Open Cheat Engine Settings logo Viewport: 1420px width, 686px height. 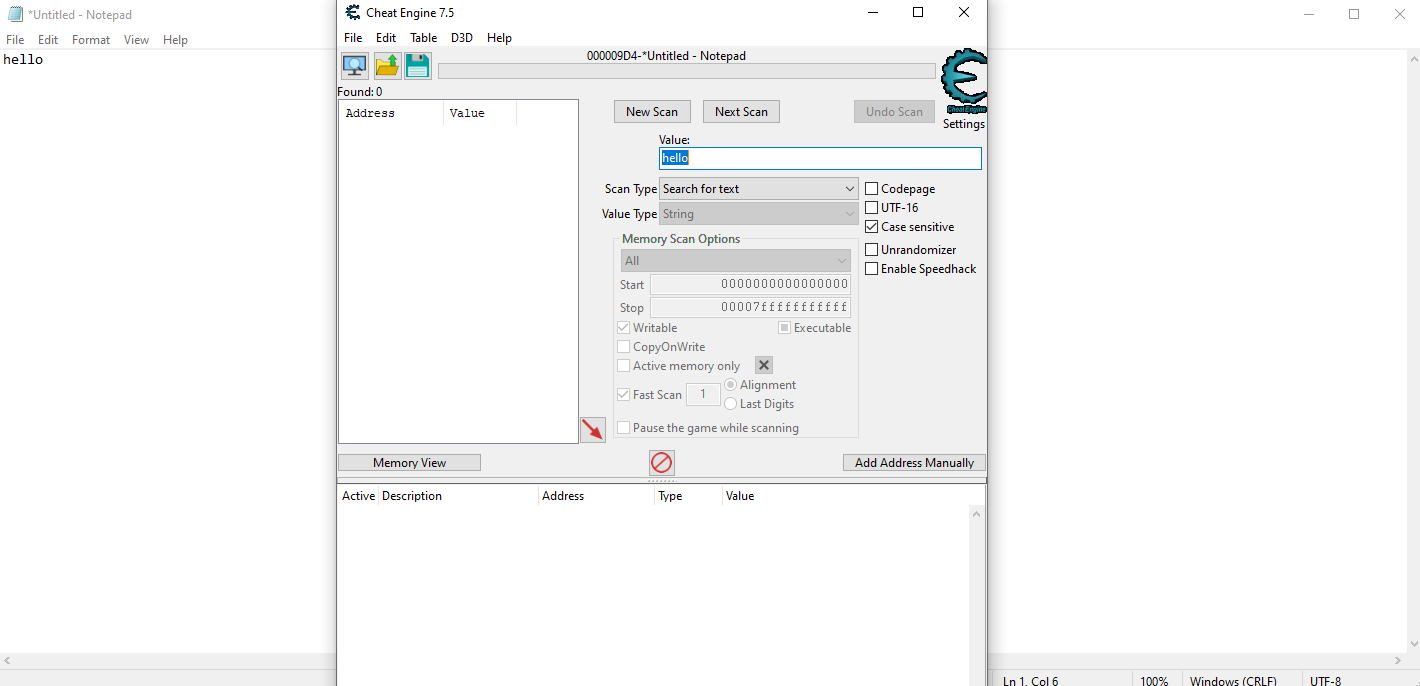(x=964, y=85)
